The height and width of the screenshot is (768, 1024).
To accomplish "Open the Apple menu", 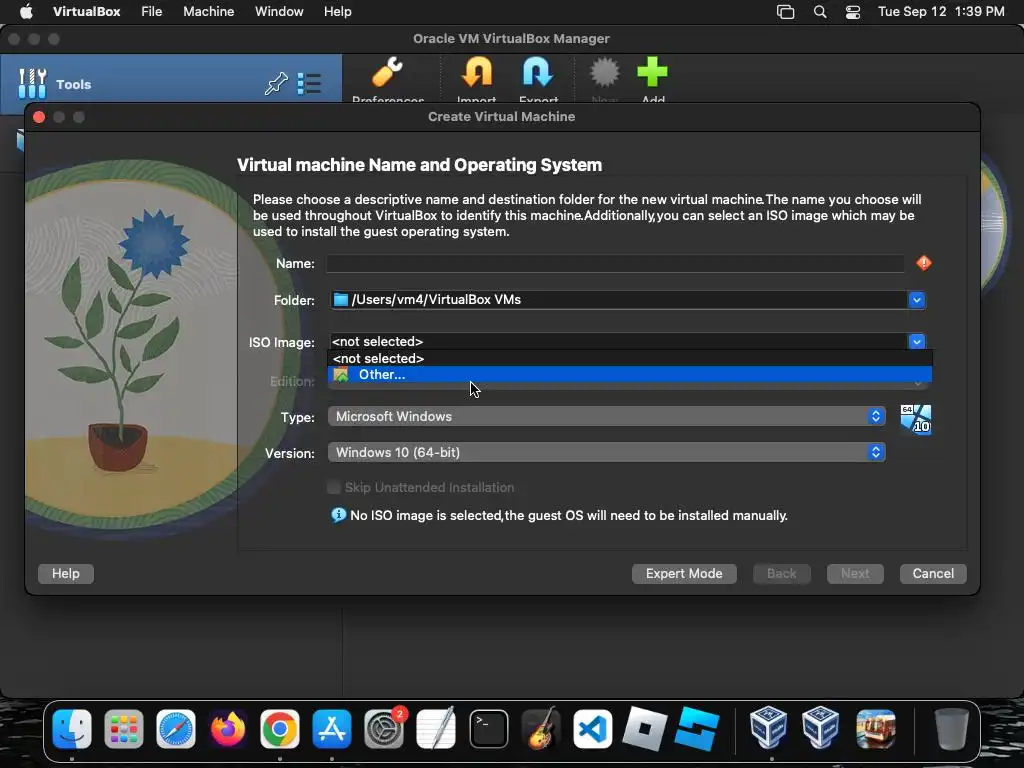I will [26, 12].
